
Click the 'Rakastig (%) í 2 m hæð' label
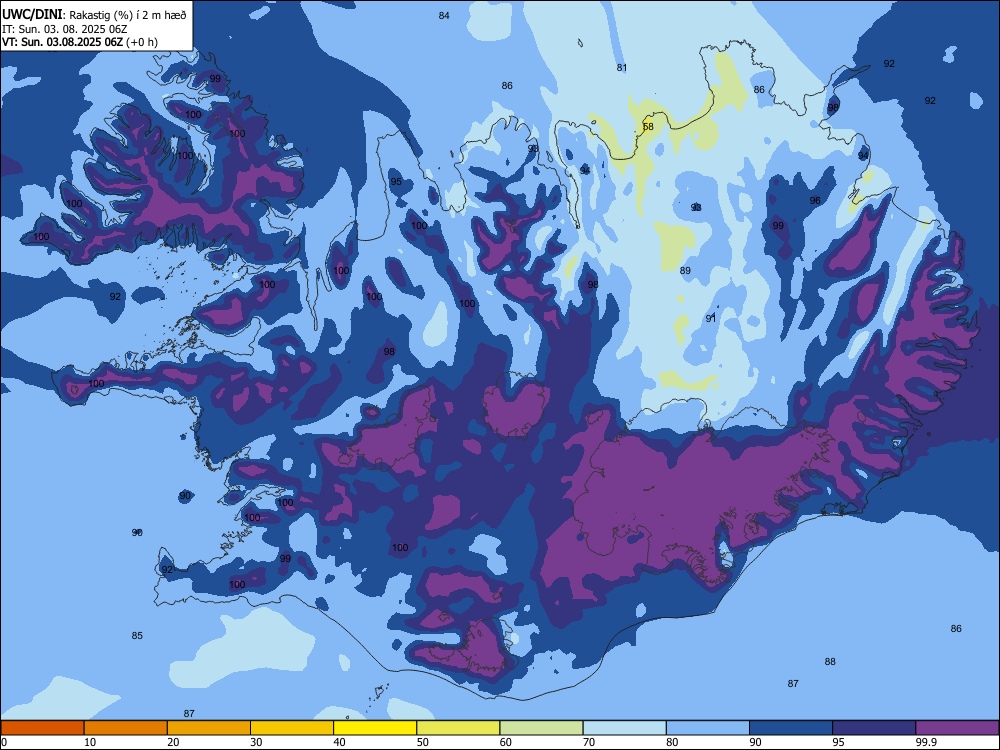point(128,15)
